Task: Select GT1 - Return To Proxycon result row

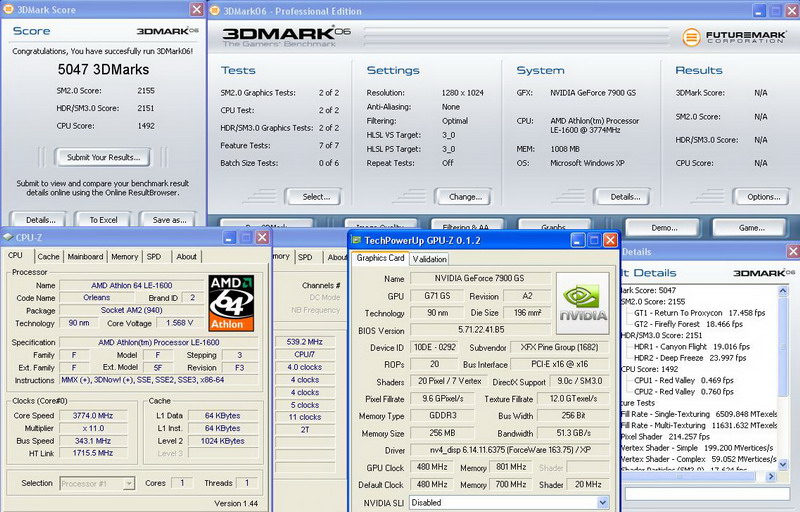Action: pyautogui.click(x=699, y=313)
